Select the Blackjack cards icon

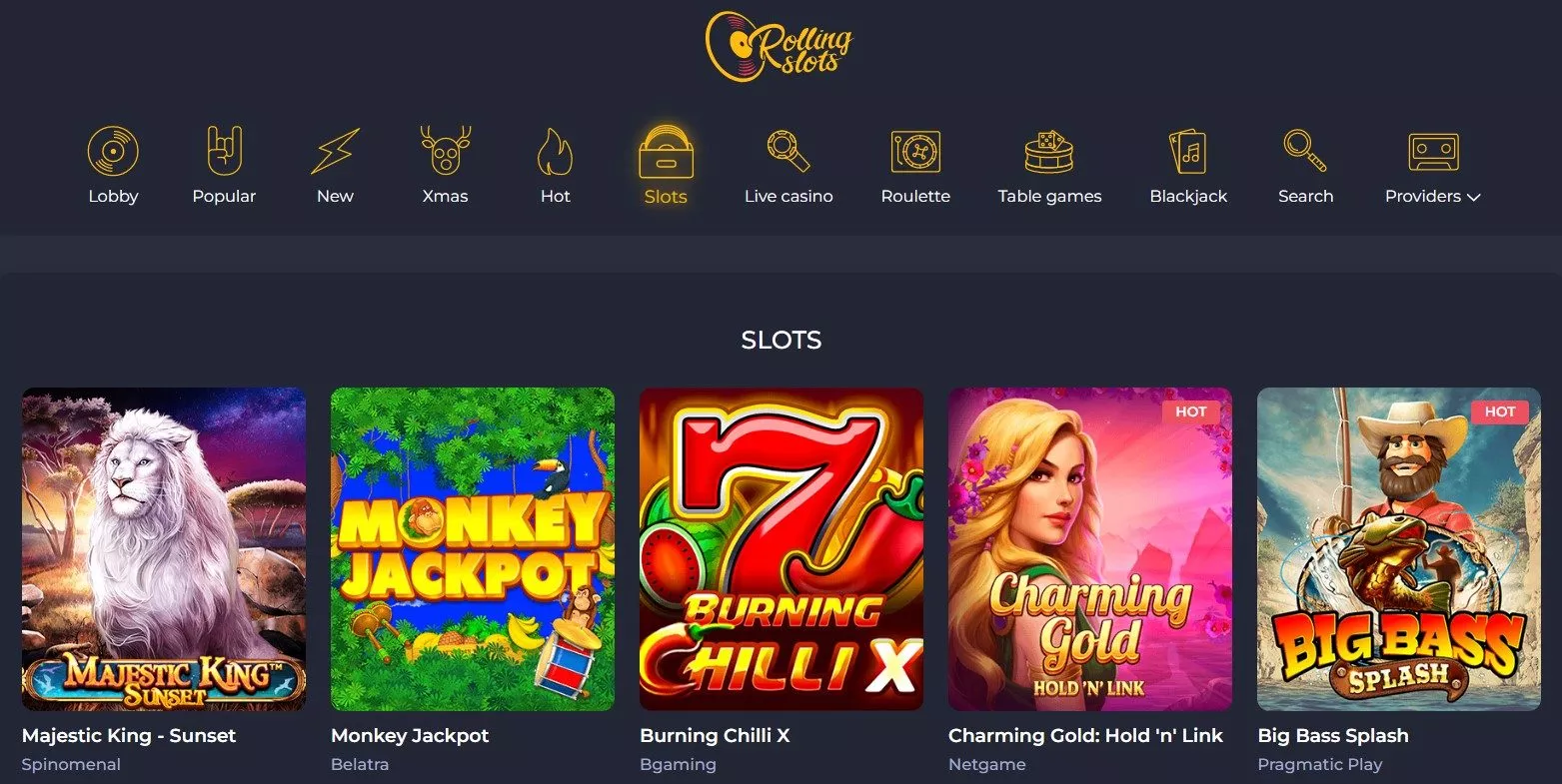pyautogui.click(x=1188, y=152)
